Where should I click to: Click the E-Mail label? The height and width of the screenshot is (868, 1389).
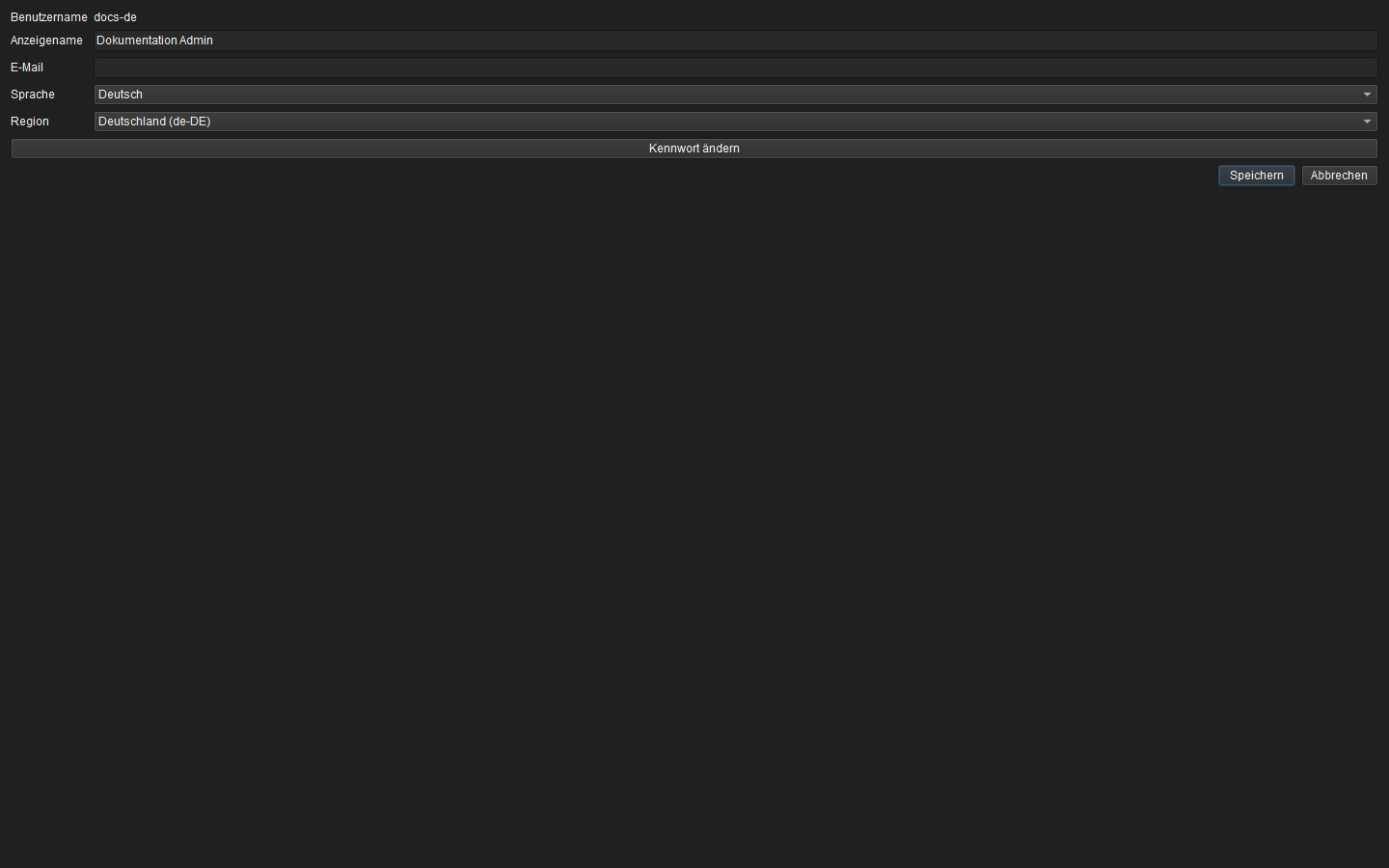tap(27, 68)
